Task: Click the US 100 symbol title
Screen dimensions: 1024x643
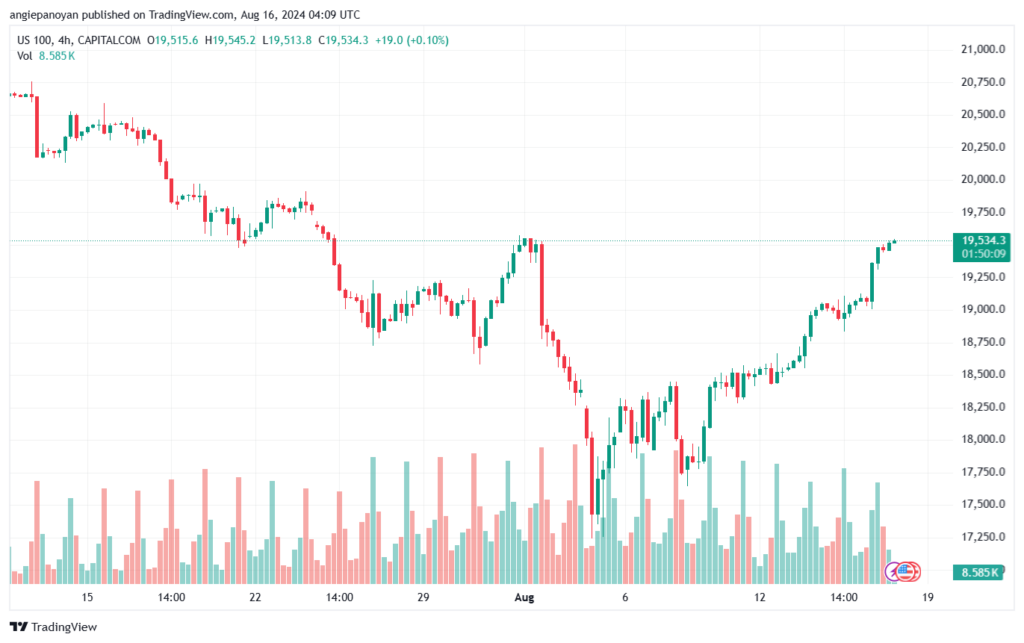Action: point(37,40)
